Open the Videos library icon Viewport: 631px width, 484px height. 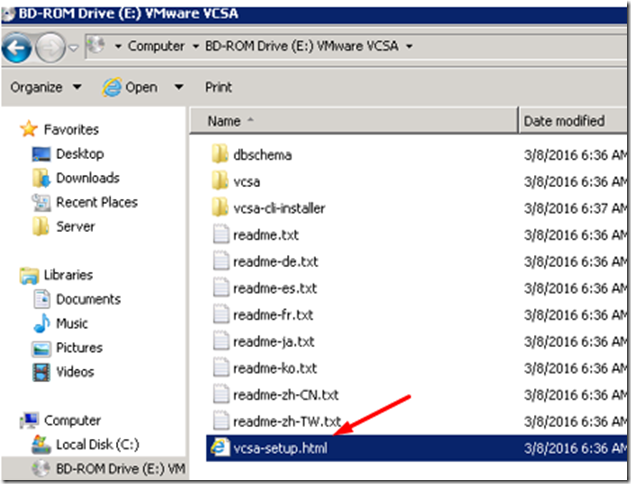tap(41, 372)
